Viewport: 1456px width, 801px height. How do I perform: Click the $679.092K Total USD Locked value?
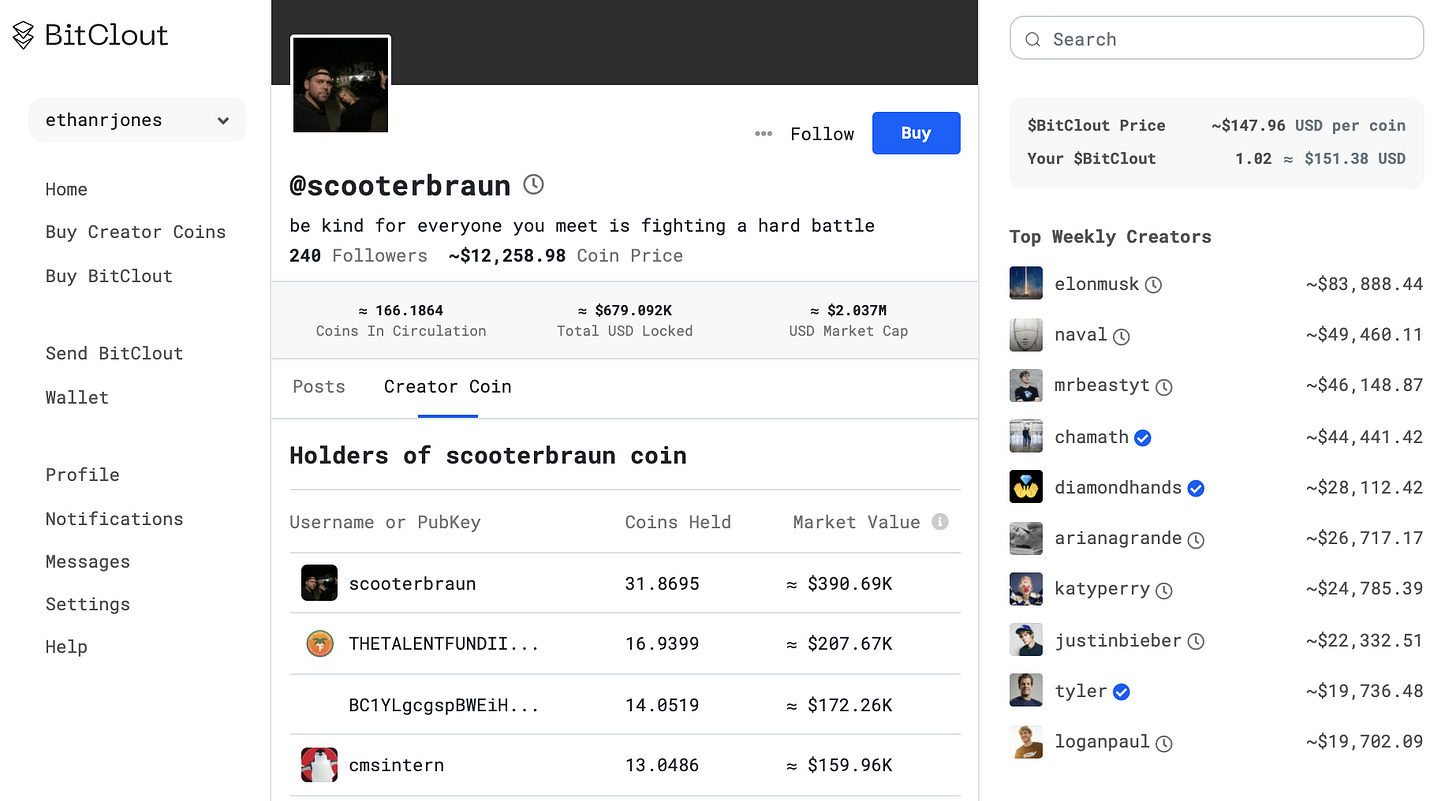pos(625,311)
